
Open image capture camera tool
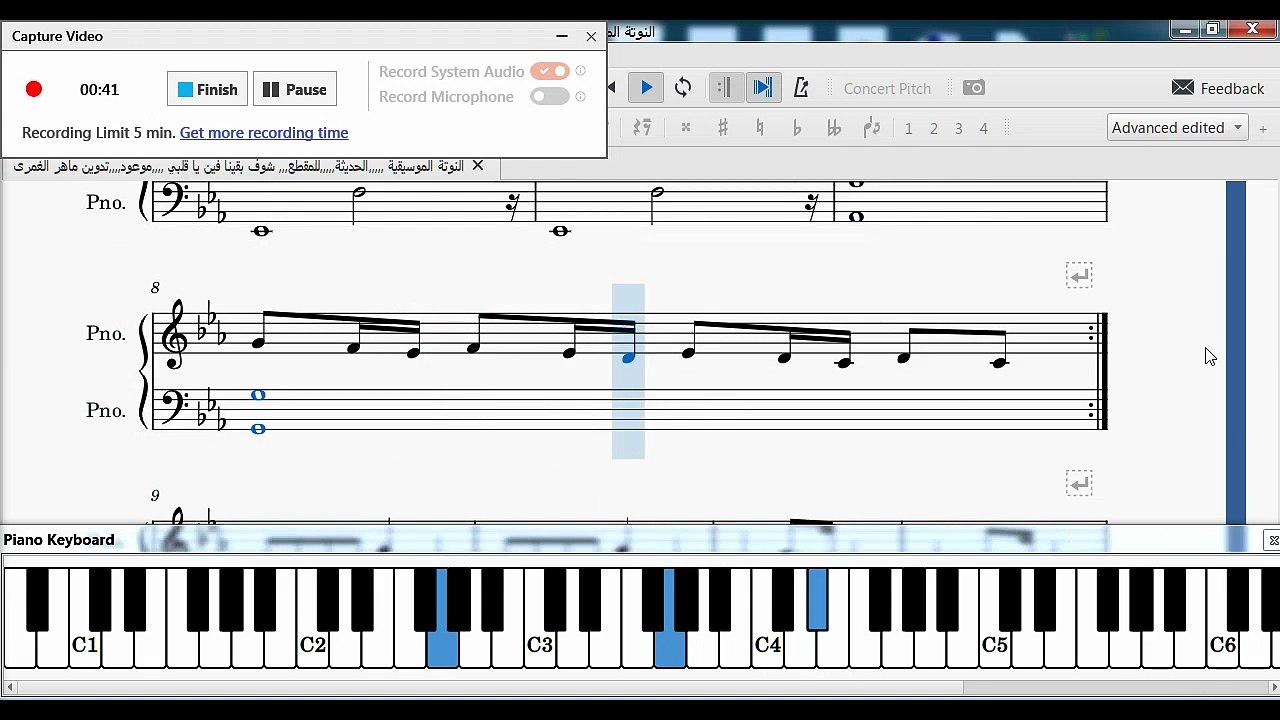pyautogui.click(x=974, y=88)
